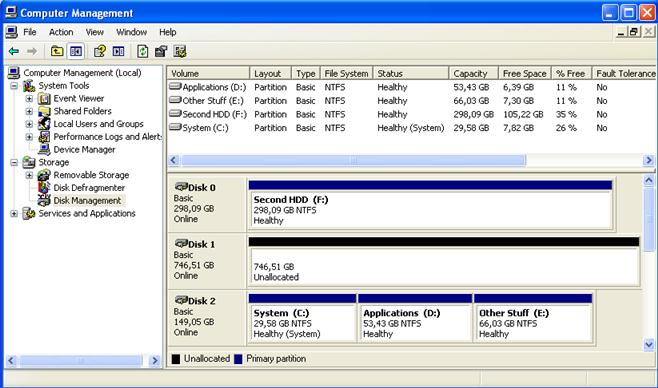This screenshot has width=658, height=388.
Task: Sort by the % Free column header
Action: coord(571,73)
